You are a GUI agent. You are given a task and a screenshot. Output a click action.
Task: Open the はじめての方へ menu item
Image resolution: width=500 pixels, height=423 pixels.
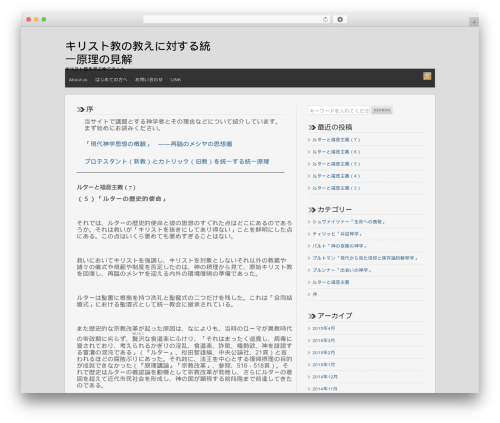(x=111, y=80)
